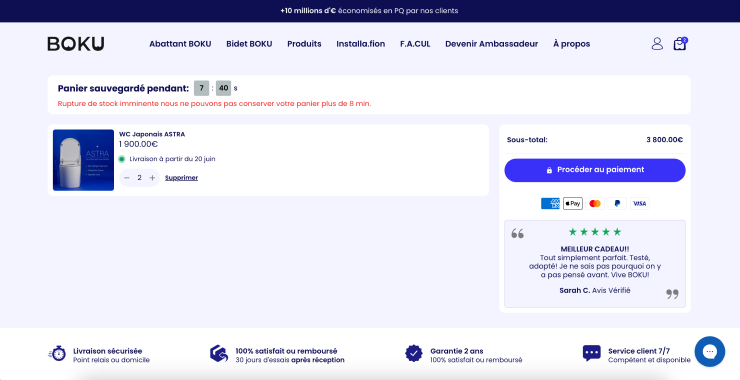
Task: Click the five-star review rating
Action: pyautogui.click(x=595, y=232)
